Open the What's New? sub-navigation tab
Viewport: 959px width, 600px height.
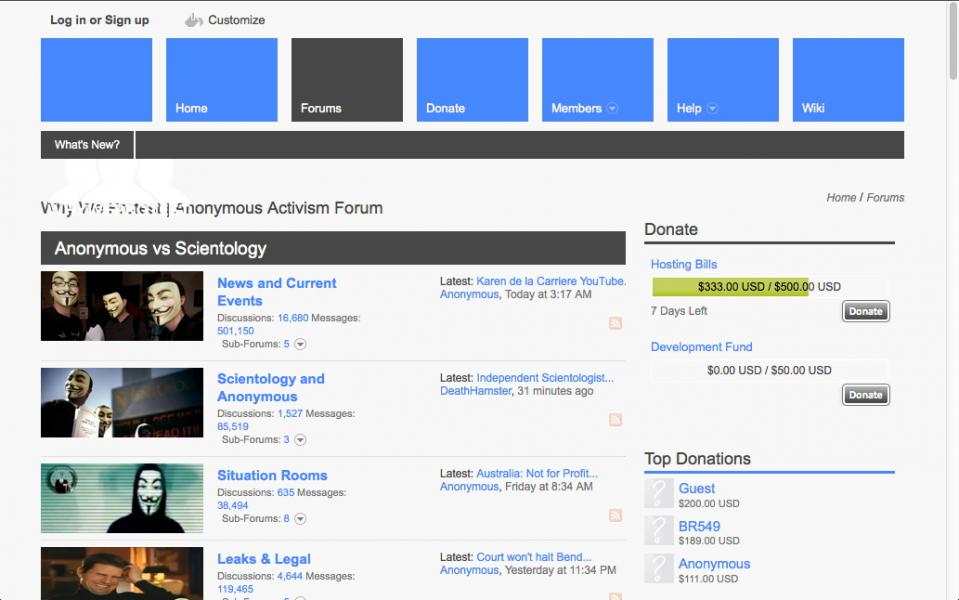click(x=87, y=145)
